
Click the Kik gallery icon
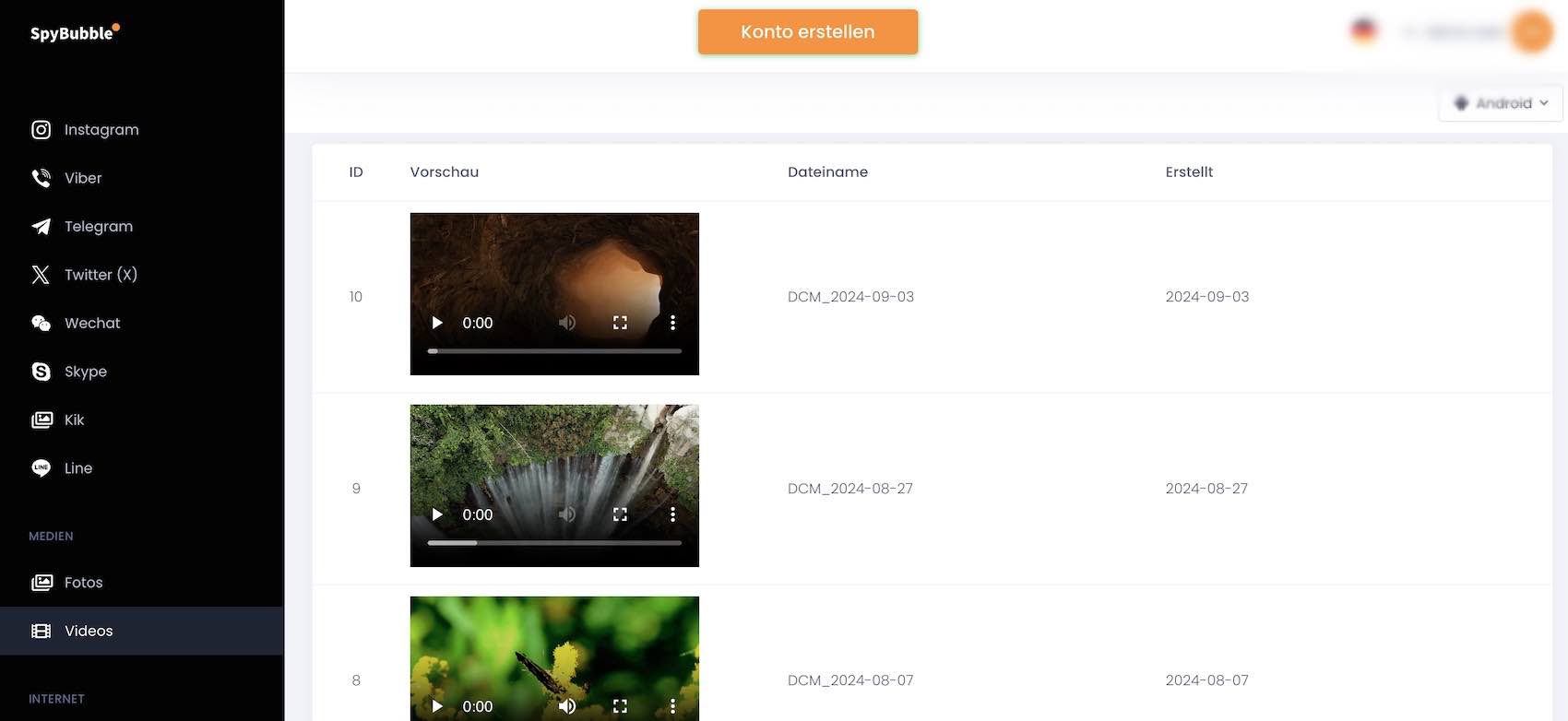click(x=42, y=420)
